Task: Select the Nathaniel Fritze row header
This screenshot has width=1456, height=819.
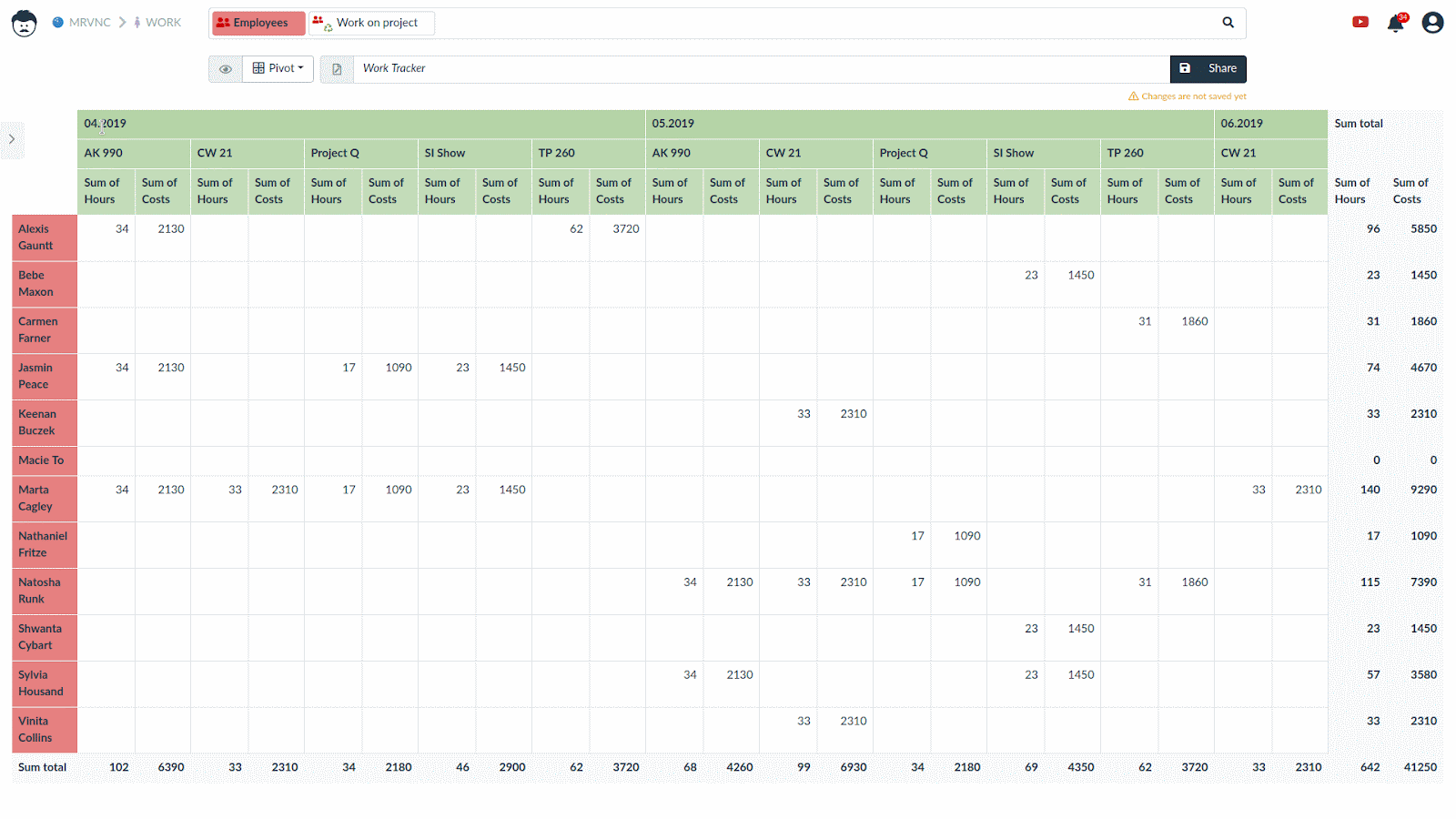Action: [x=45, y=545]
